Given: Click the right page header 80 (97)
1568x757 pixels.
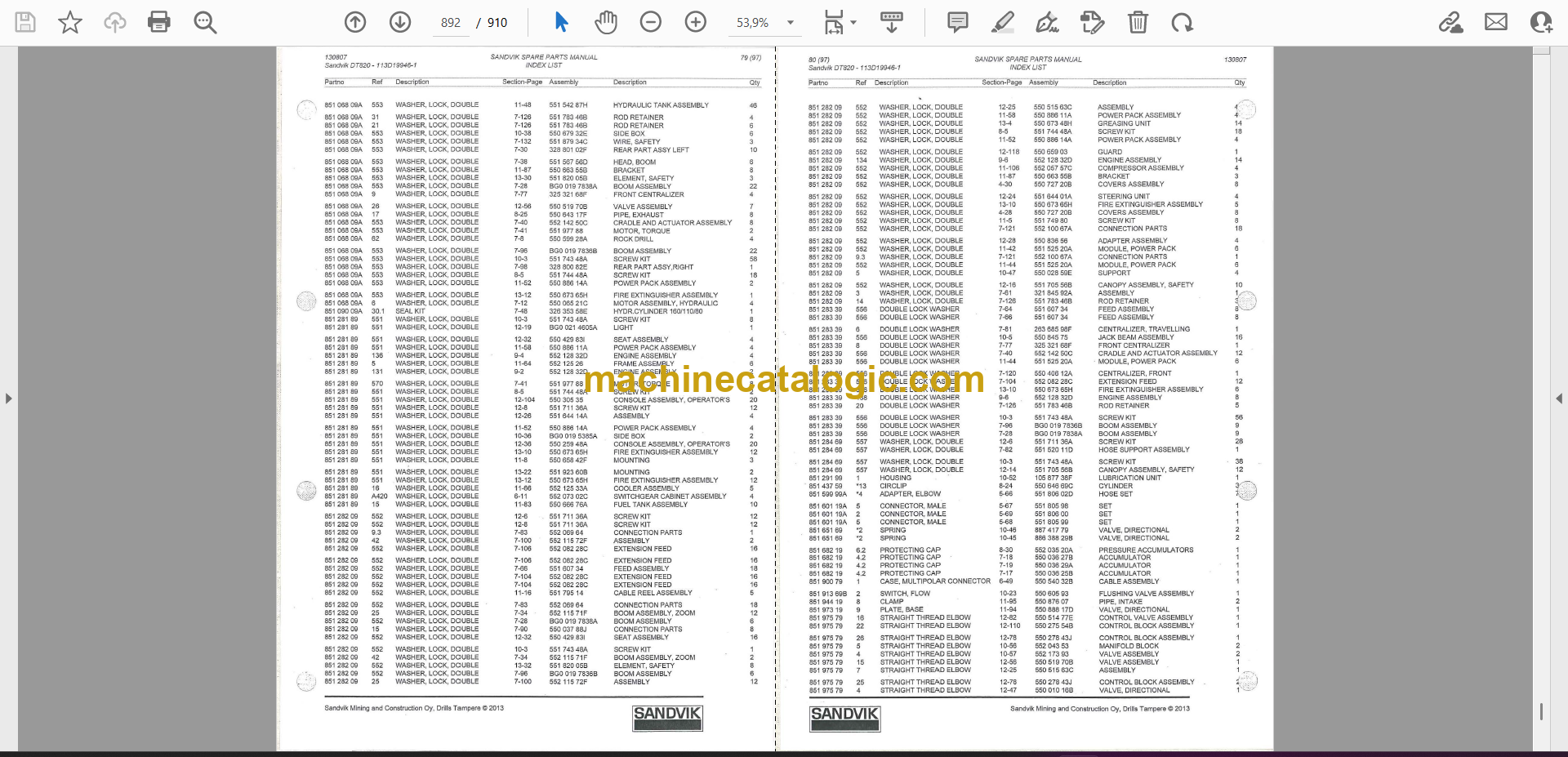Looking at the screenshot, I should 818,60.
